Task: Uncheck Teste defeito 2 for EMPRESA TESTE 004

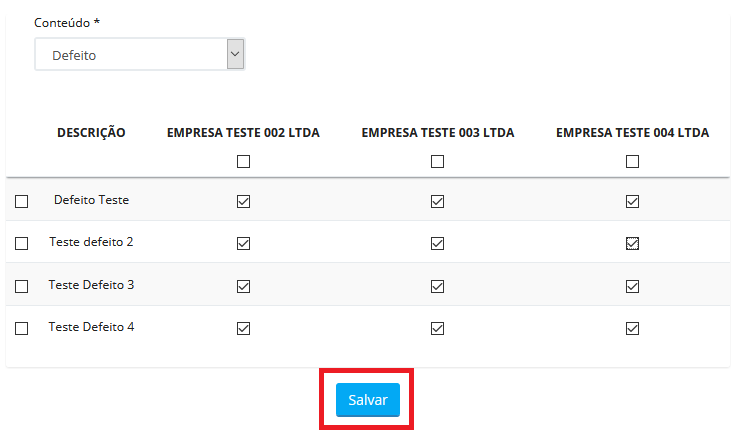Action: tap(632, 243)
